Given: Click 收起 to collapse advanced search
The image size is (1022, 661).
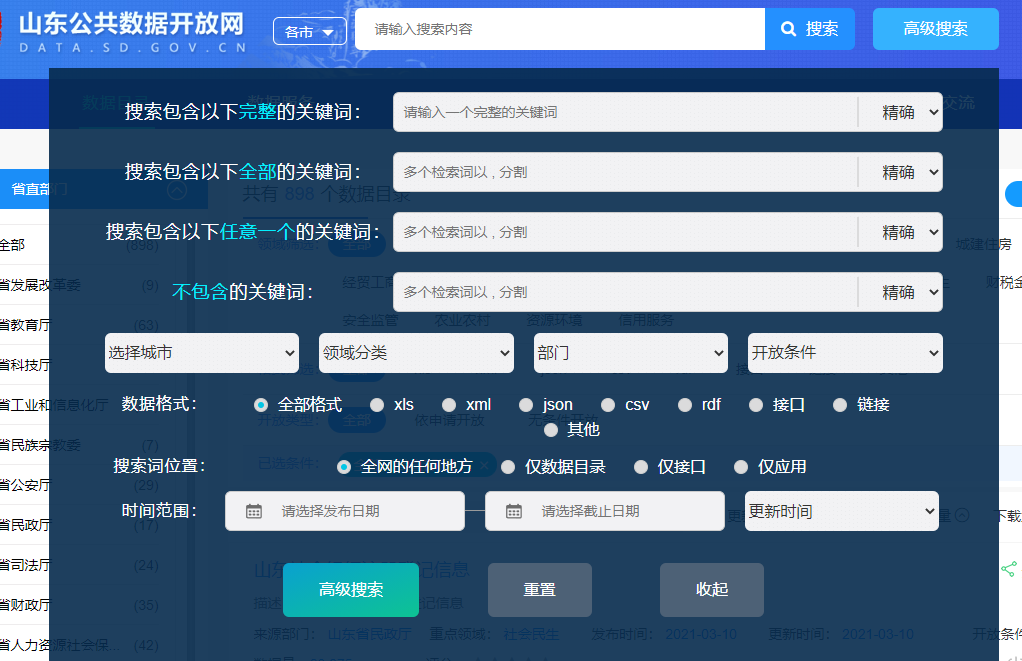Looking at the screenshot, I should tap(711, 590).
